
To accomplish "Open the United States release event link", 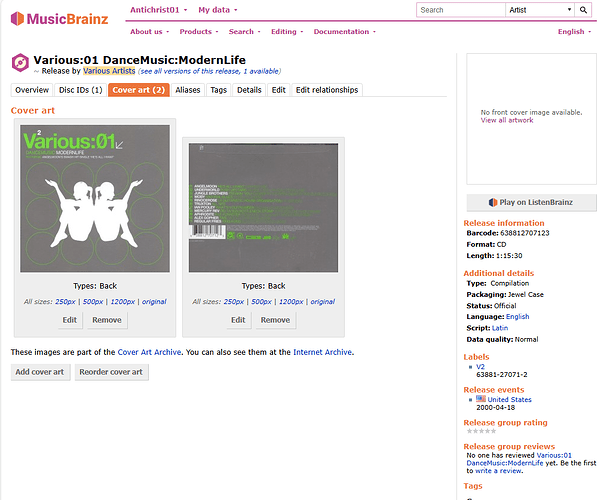I will (x=509, y=399).
